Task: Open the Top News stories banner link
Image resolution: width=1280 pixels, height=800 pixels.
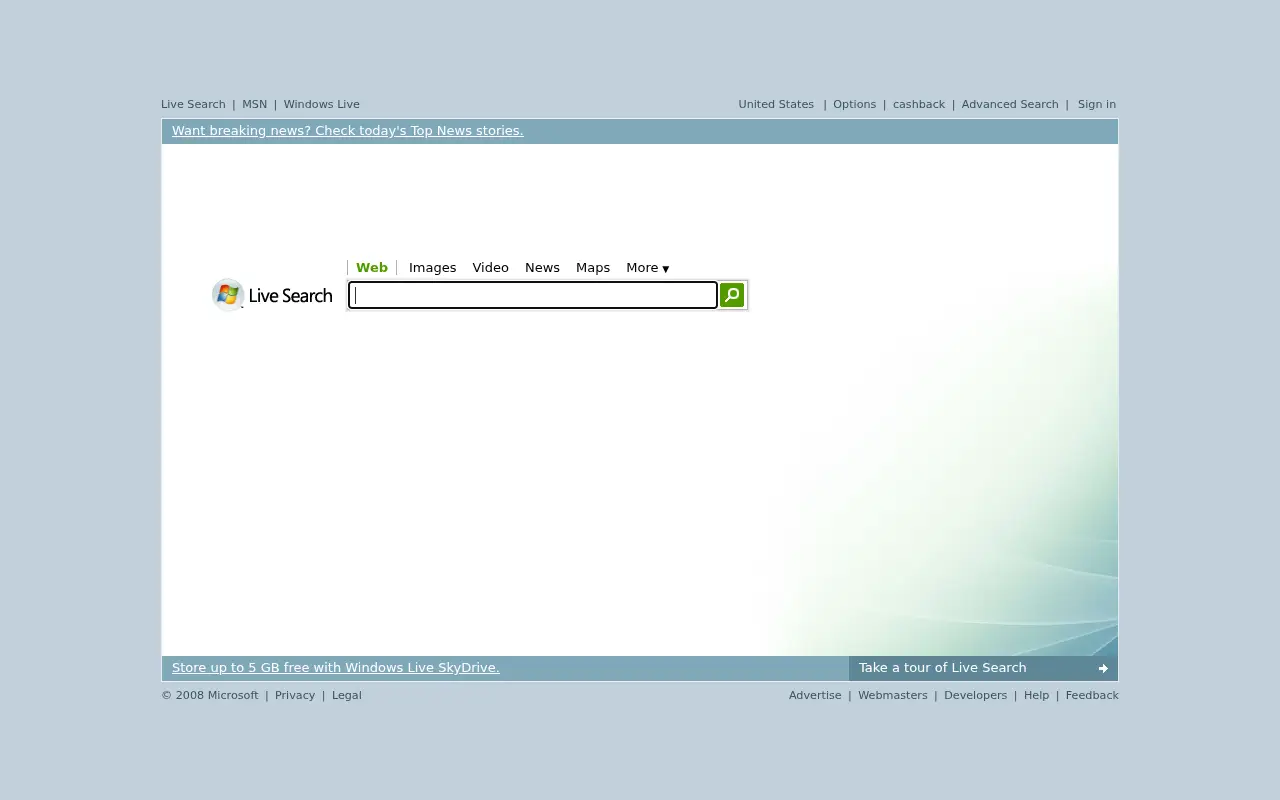Action: pos(347,131)
